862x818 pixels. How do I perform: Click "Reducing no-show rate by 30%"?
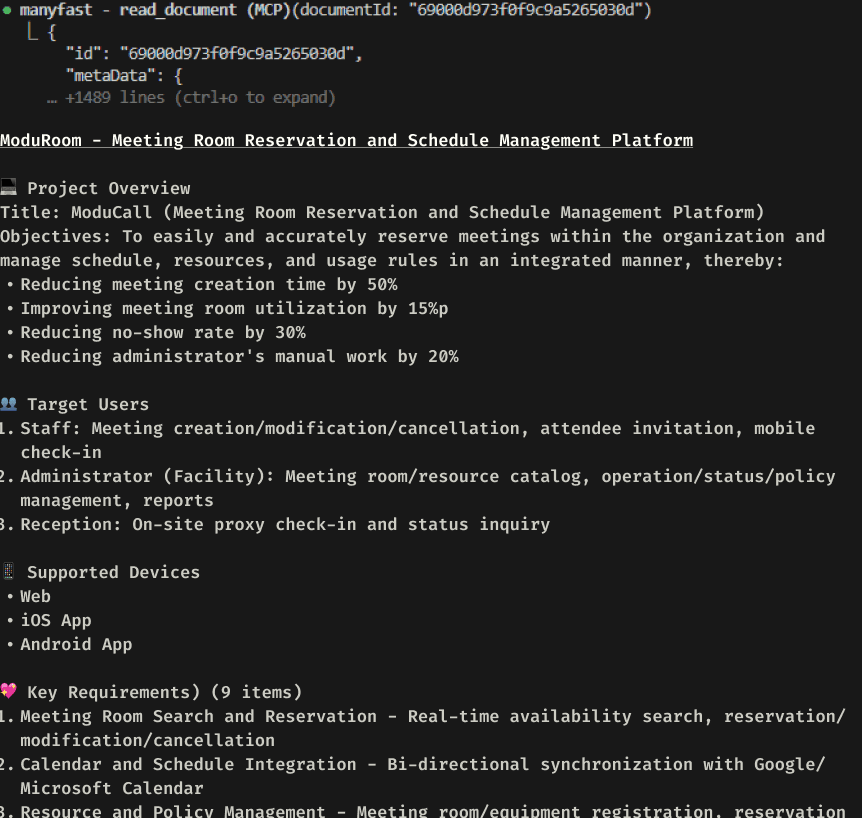click(163, 333)
